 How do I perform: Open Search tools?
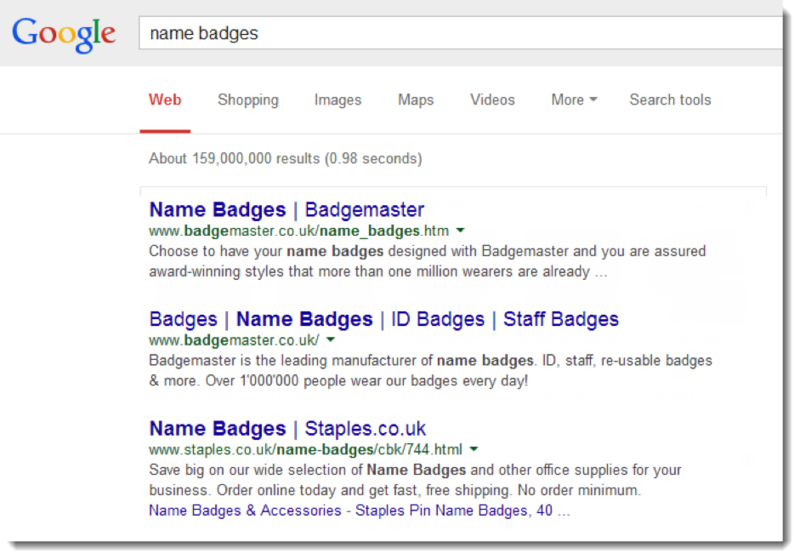(x=670, y=99)
